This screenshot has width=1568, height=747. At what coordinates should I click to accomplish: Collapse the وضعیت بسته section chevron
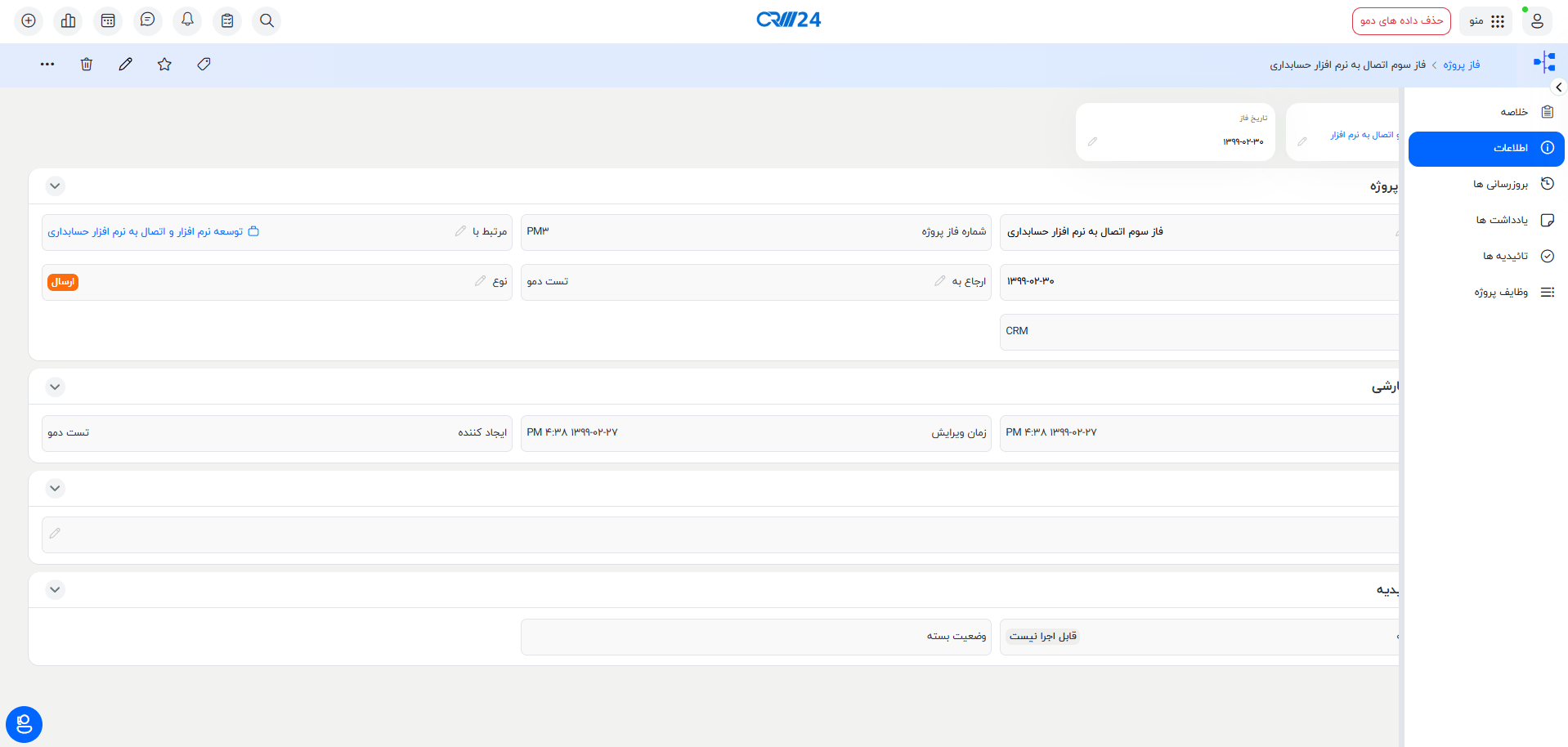[55, 589]
